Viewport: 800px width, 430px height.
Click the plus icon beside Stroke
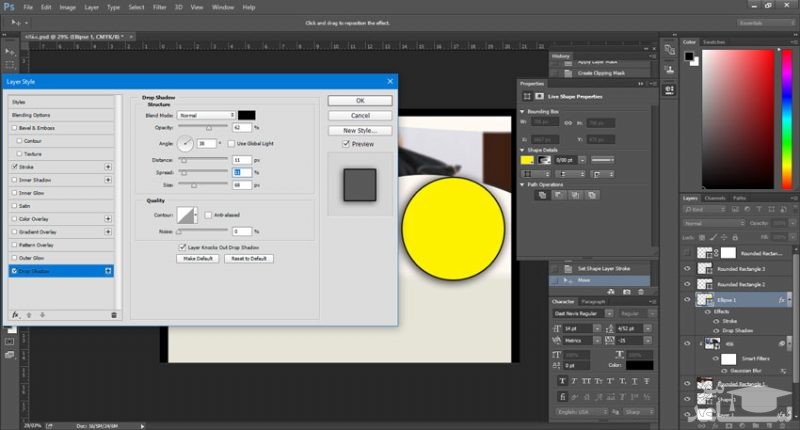pos(108,166)
